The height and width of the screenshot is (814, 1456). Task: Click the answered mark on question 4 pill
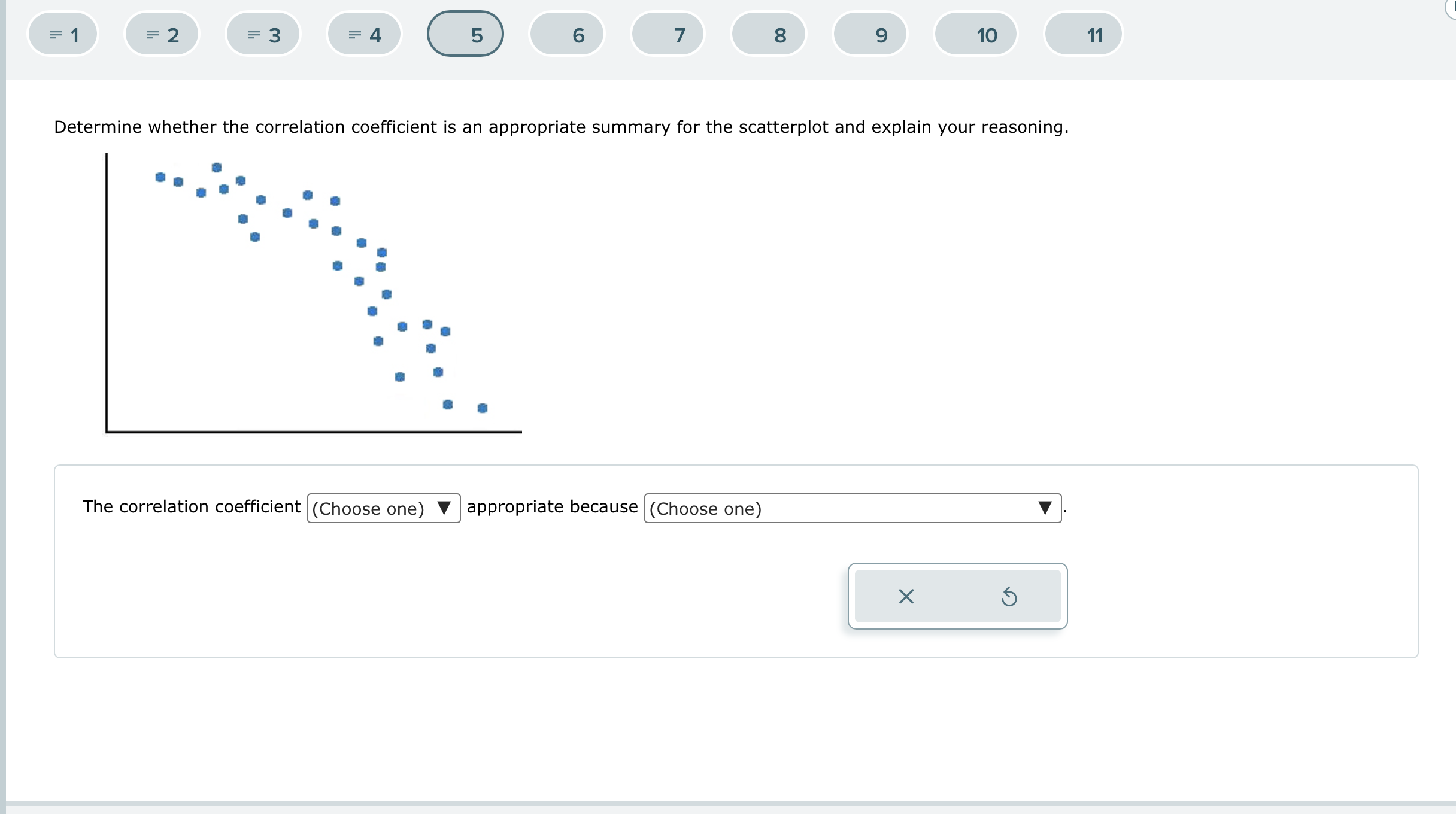[354, 34]
